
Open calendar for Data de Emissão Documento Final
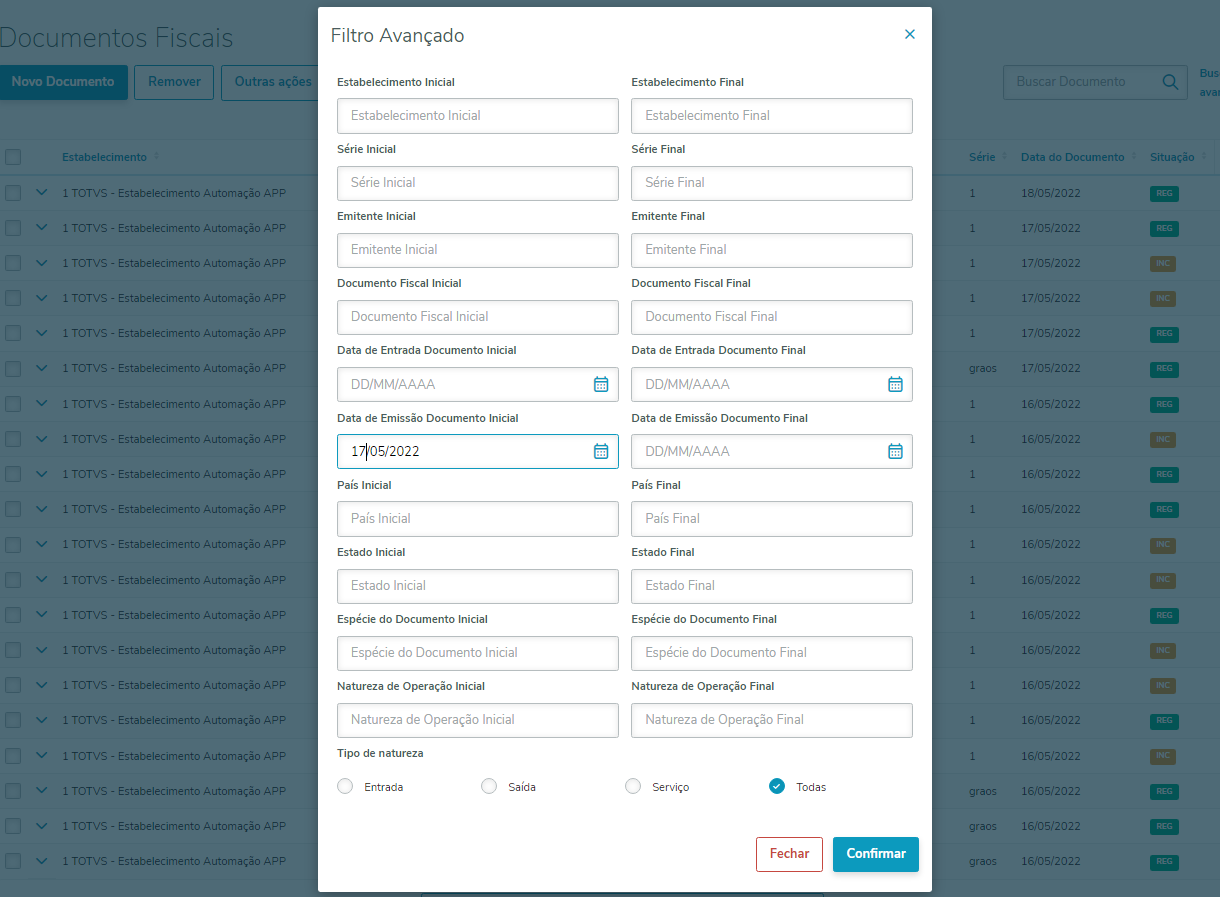895,451
